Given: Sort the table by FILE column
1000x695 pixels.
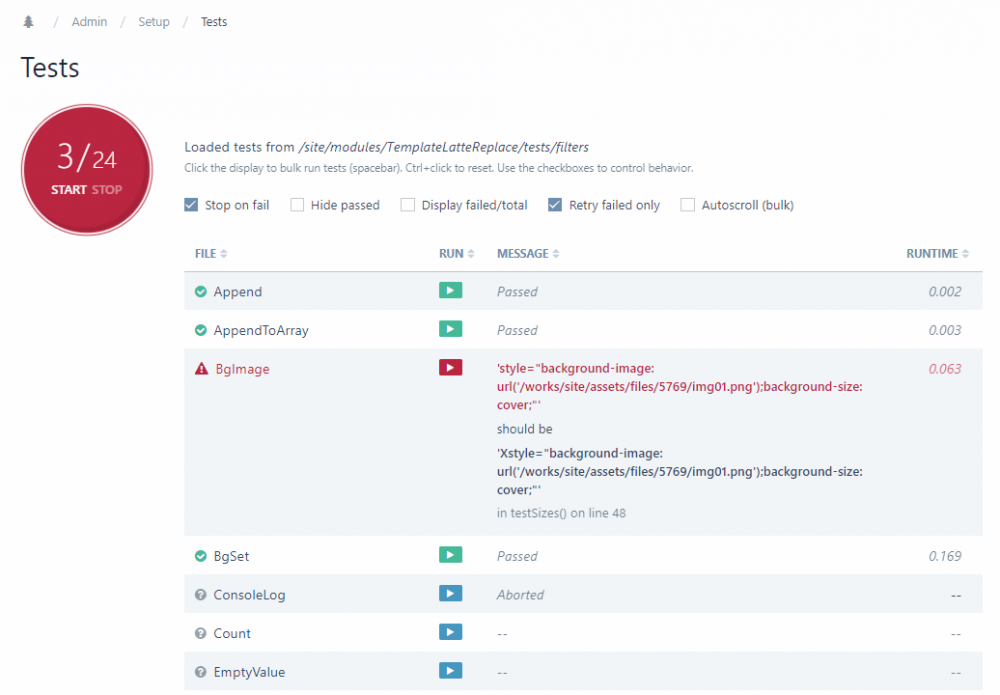Looking at the screenshot, I should 211,254.
